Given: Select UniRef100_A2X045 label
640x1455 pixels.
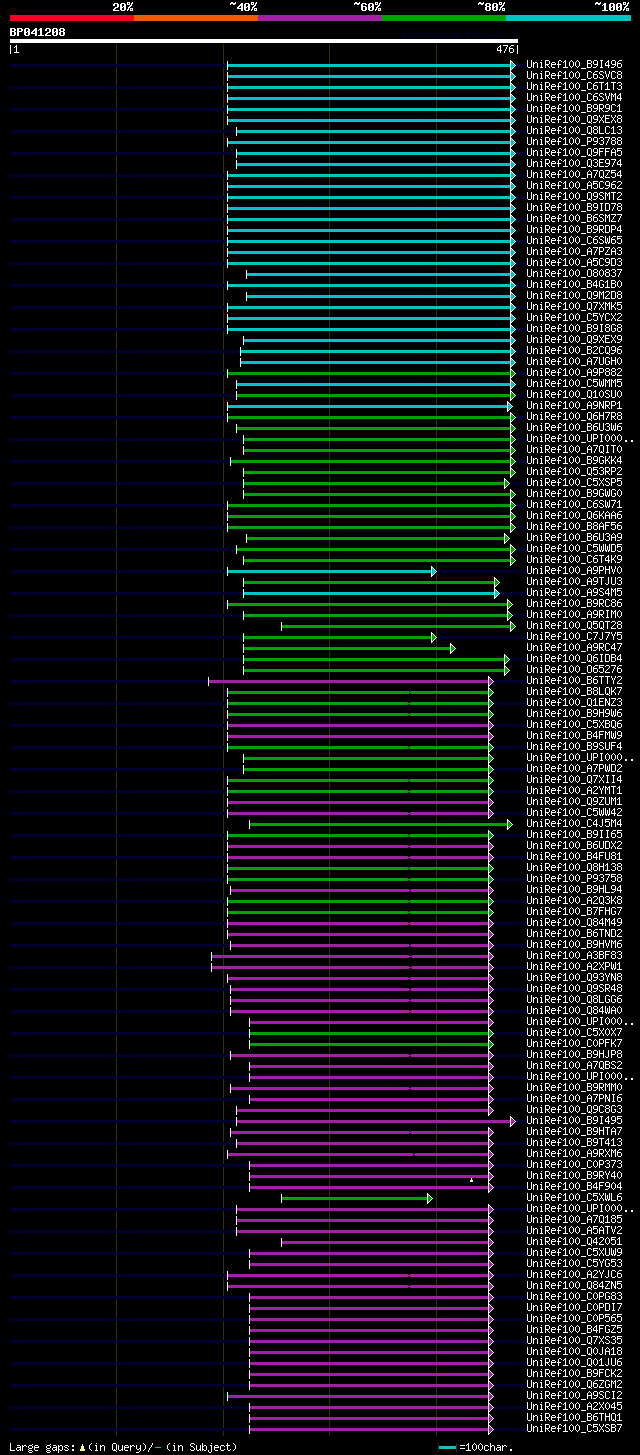Looking at the screenshot, I should point(575,1406).
